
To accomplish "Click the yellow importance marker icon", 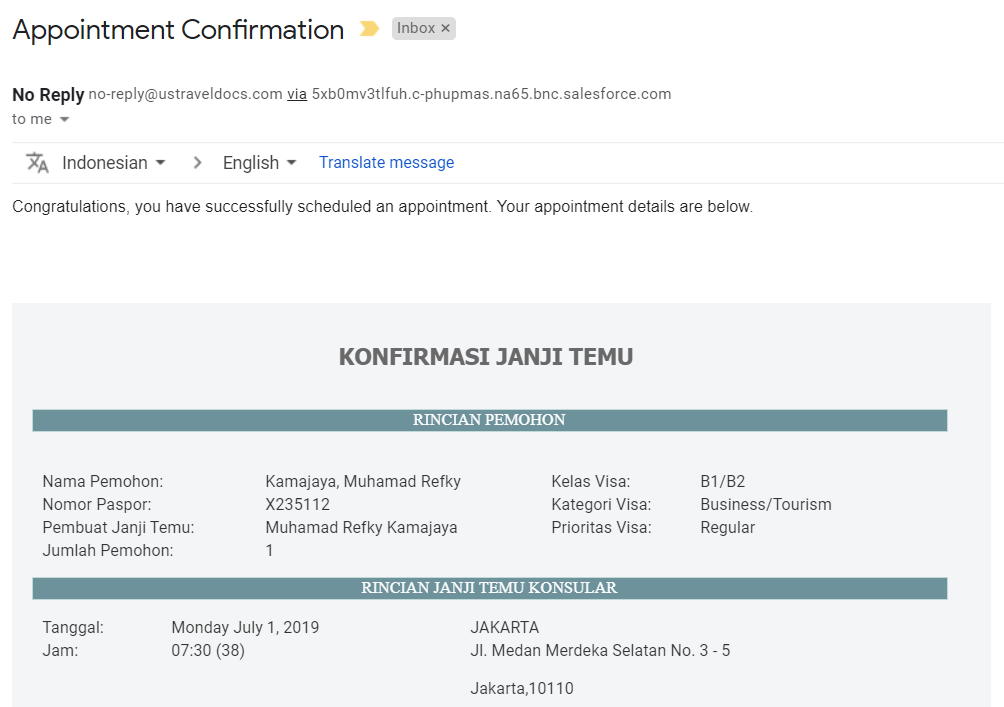I will [x=369, y=29].
